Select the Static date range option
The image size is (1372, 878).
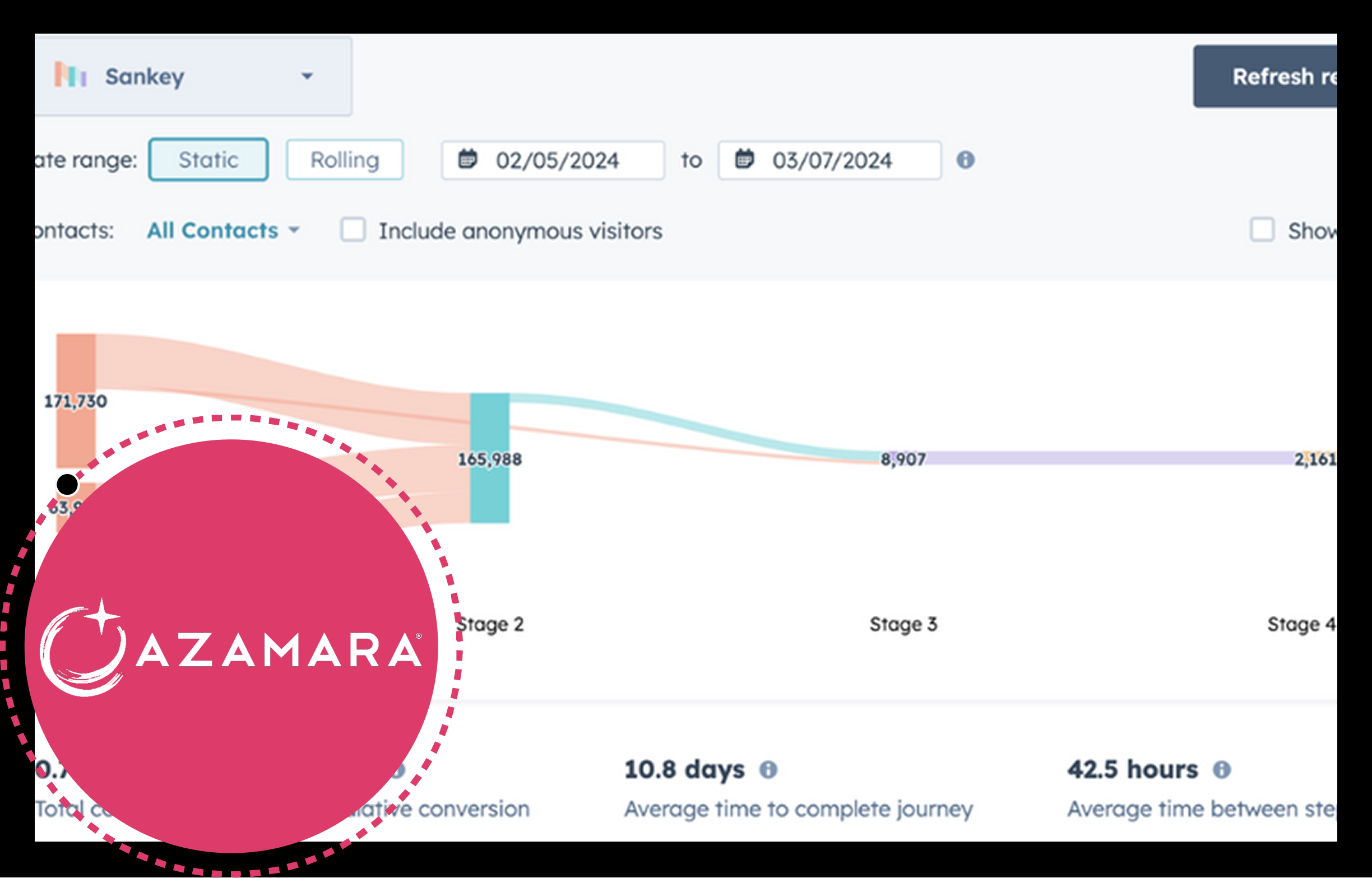208,160
